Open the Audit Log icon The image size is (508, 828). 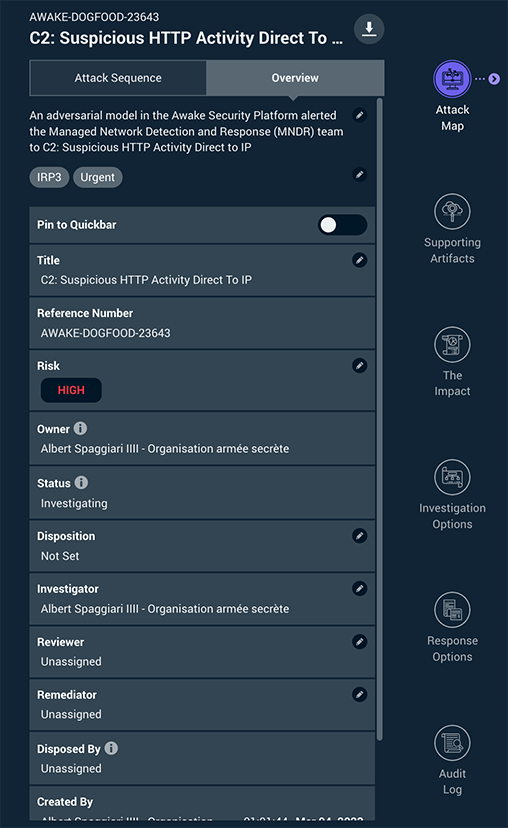[x=452, y=742]
